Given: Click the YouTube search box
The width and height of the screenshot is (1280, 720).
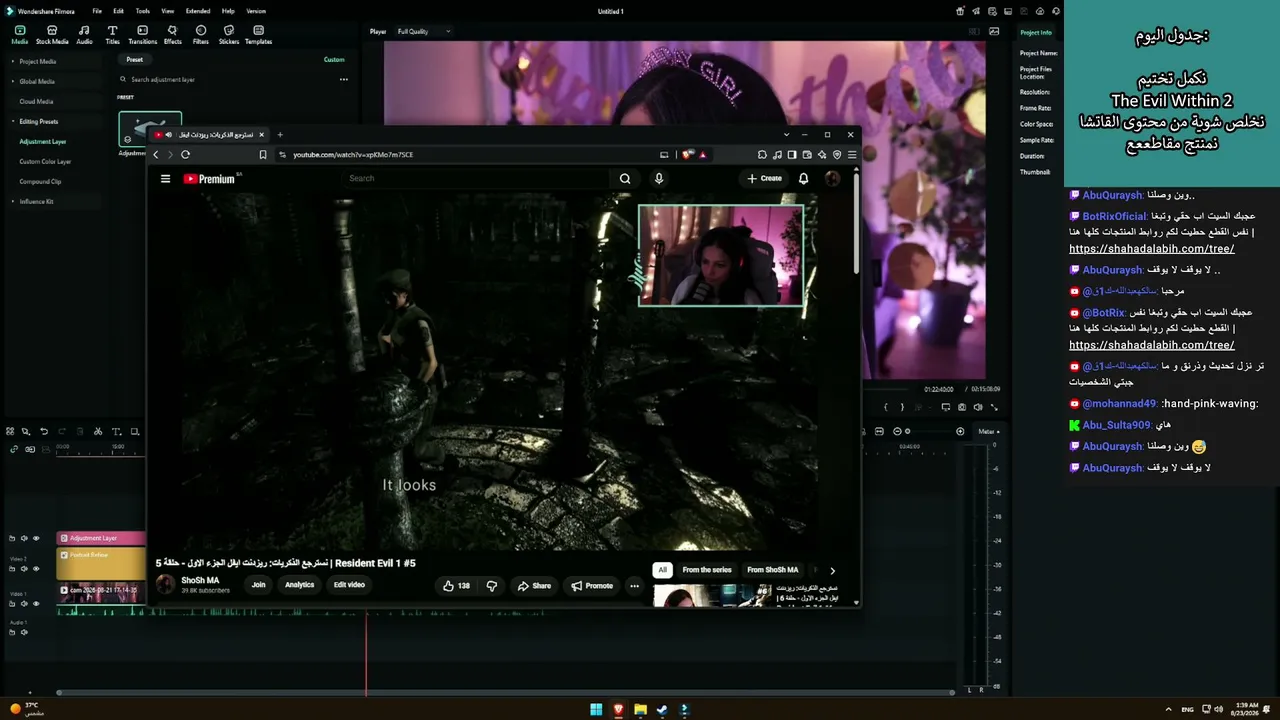Looking at the screenshot, I should tap(475, 178).
